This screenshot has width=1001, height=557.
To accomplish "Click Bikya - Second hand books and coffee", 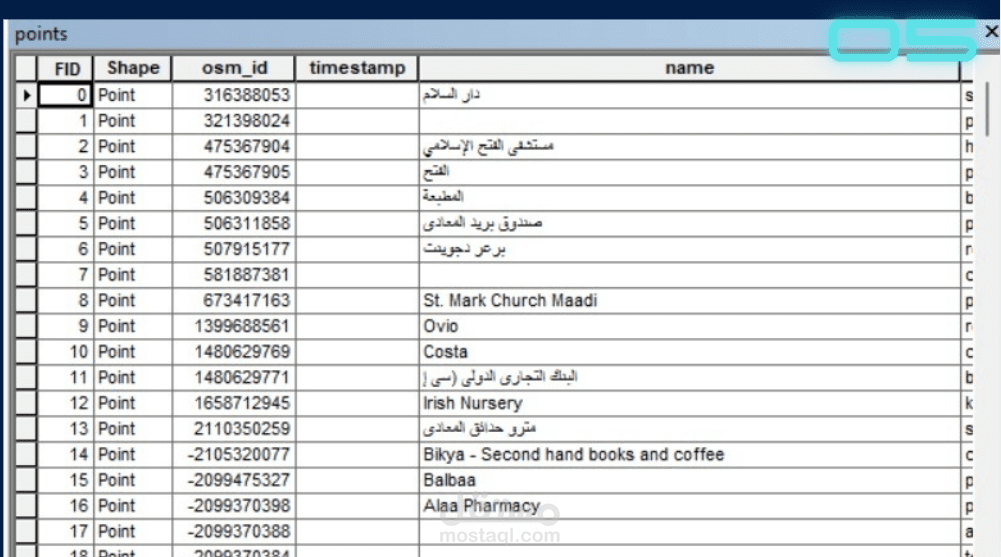I will coord(689,454).
